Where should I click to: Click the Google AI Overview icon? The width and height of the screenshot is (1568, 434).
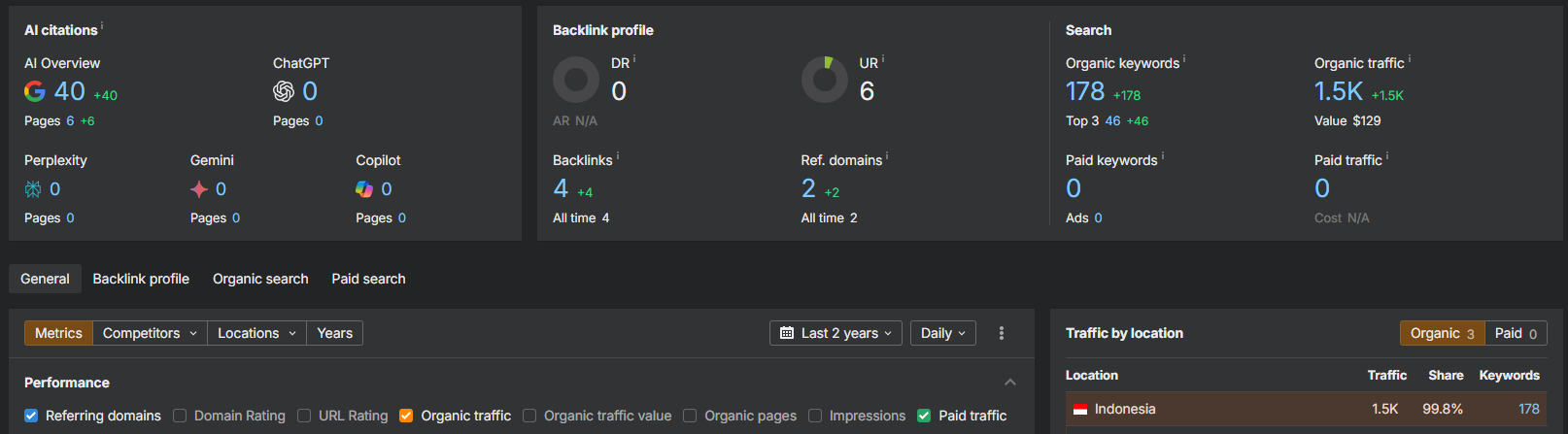click(35, 91)
